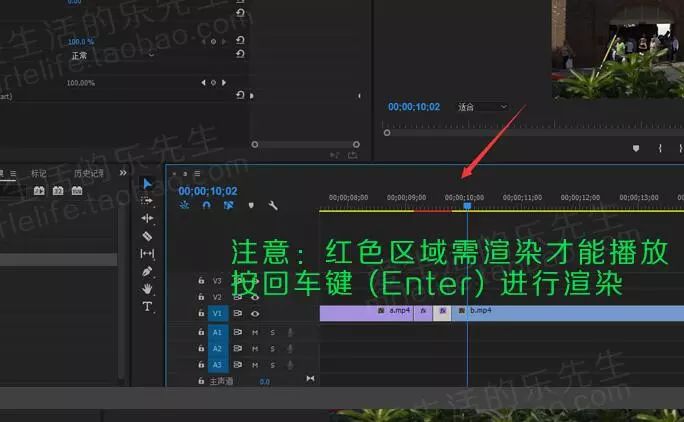Toggle sync lock on track A3
Screen dimensions: 684x422
click(x=238, y=364)
